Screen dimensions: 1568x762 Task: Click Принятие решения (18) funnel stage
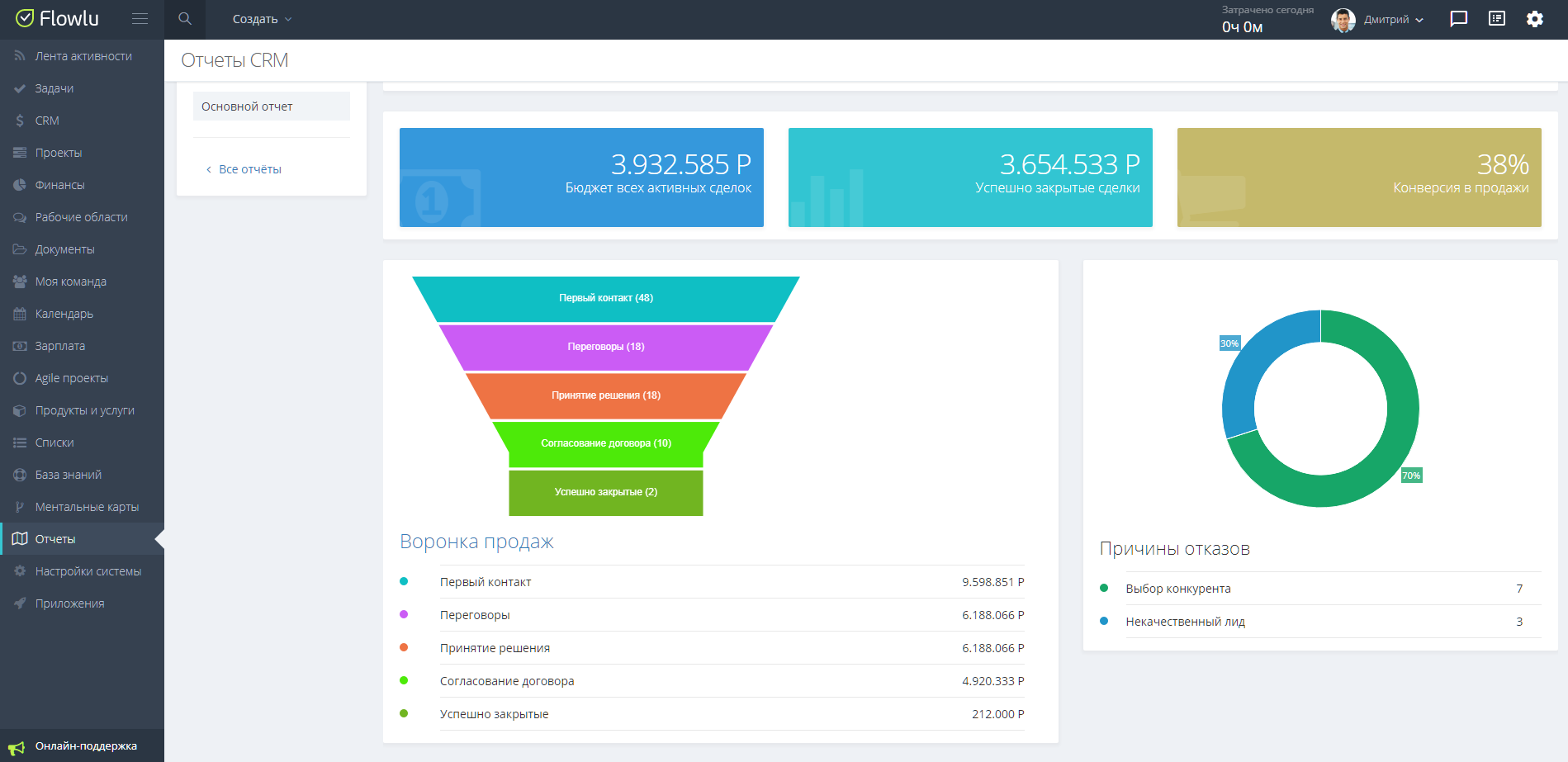point(606,395)
